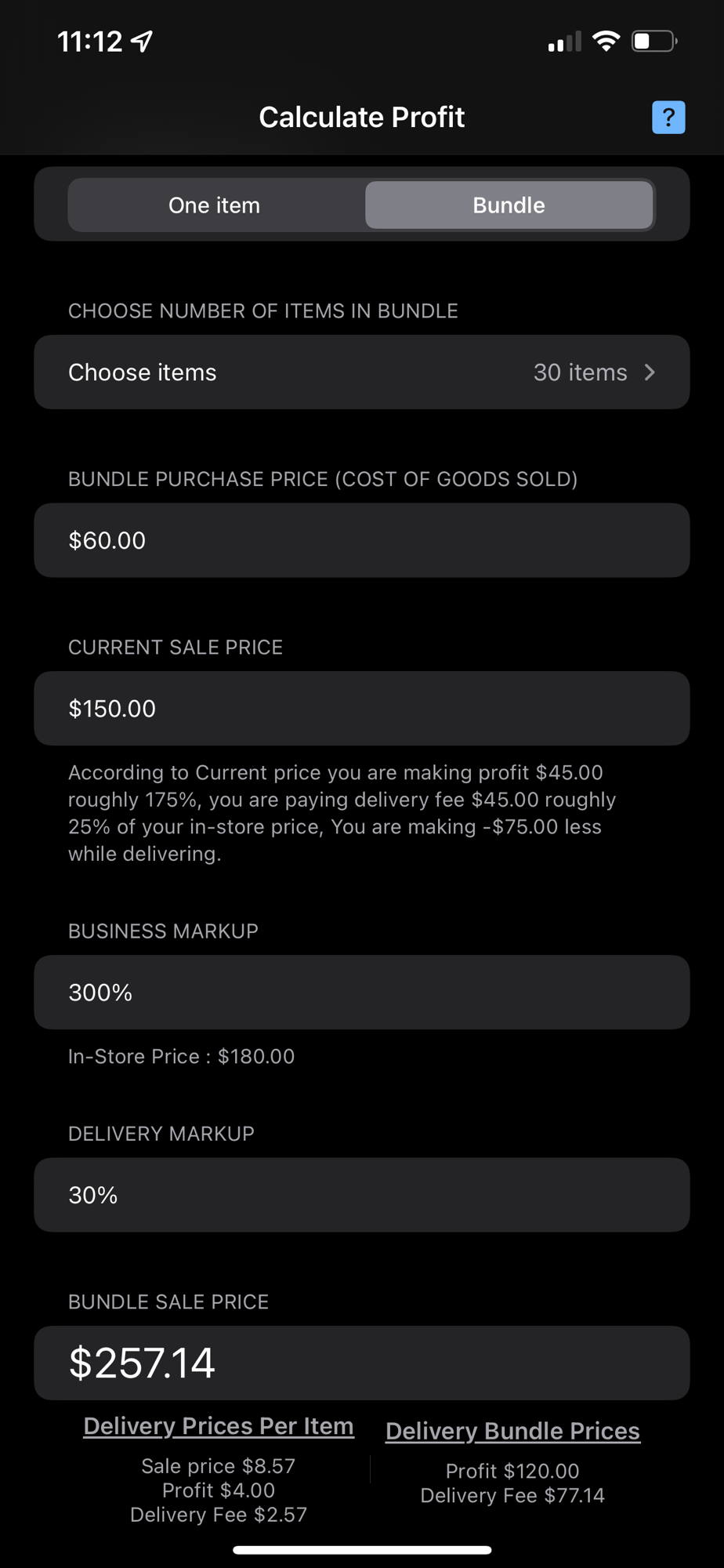Tap the location arrow in status bar
Viewport: 724px width, 1568px height.
click(x=142, y=42)
